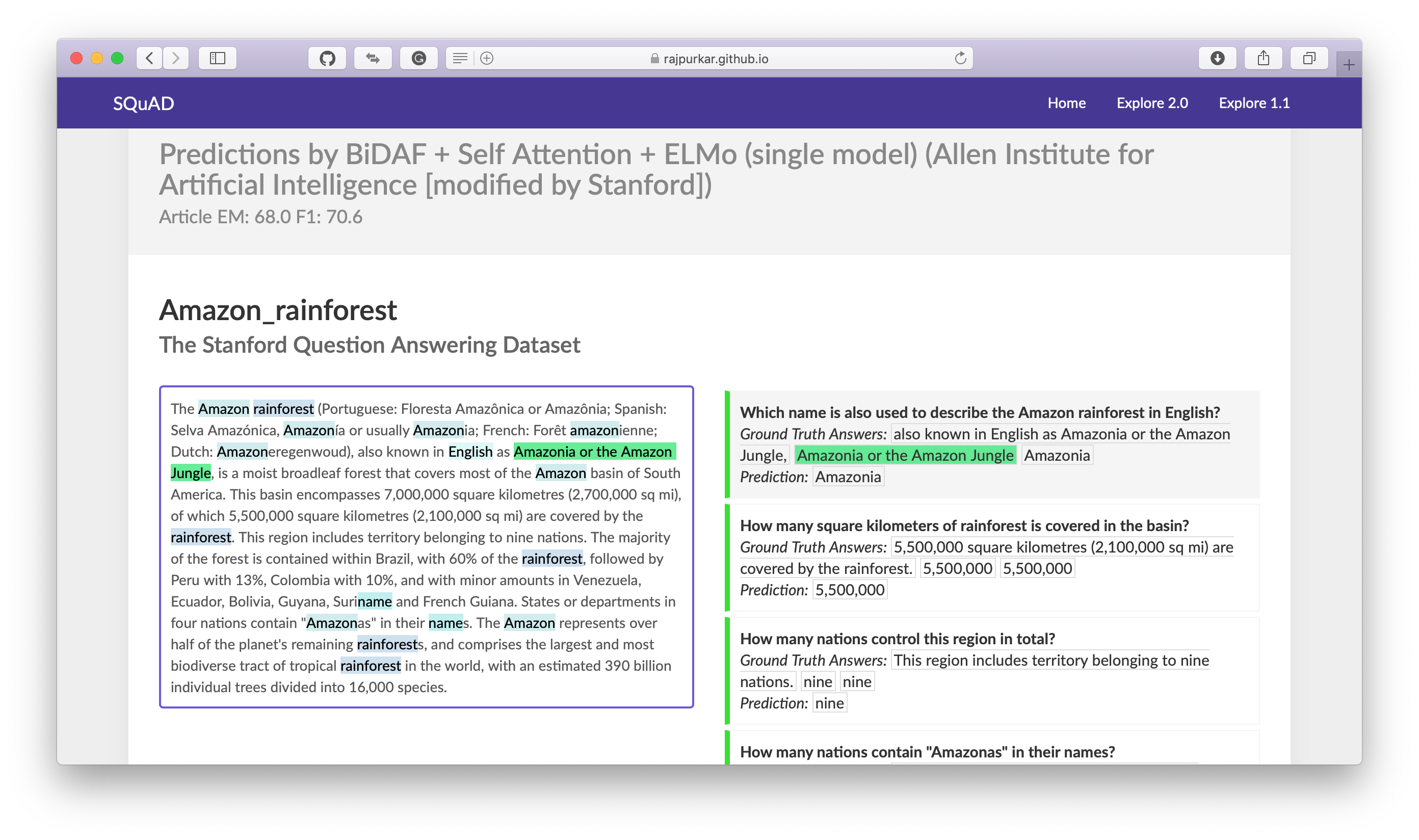Select the square kilometers rainforest question

[964, 526]
